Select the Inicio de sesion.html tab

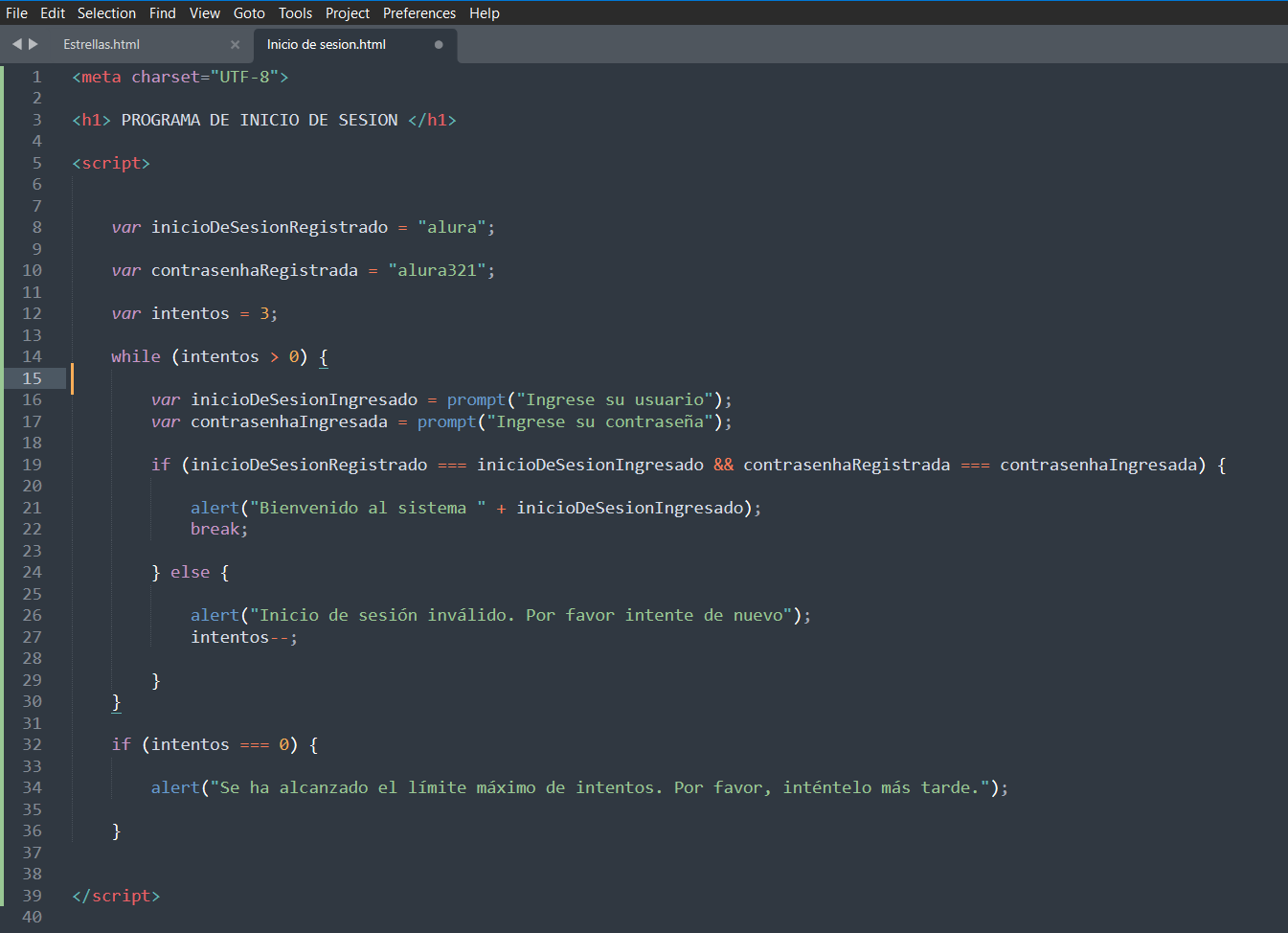(327, 45)
